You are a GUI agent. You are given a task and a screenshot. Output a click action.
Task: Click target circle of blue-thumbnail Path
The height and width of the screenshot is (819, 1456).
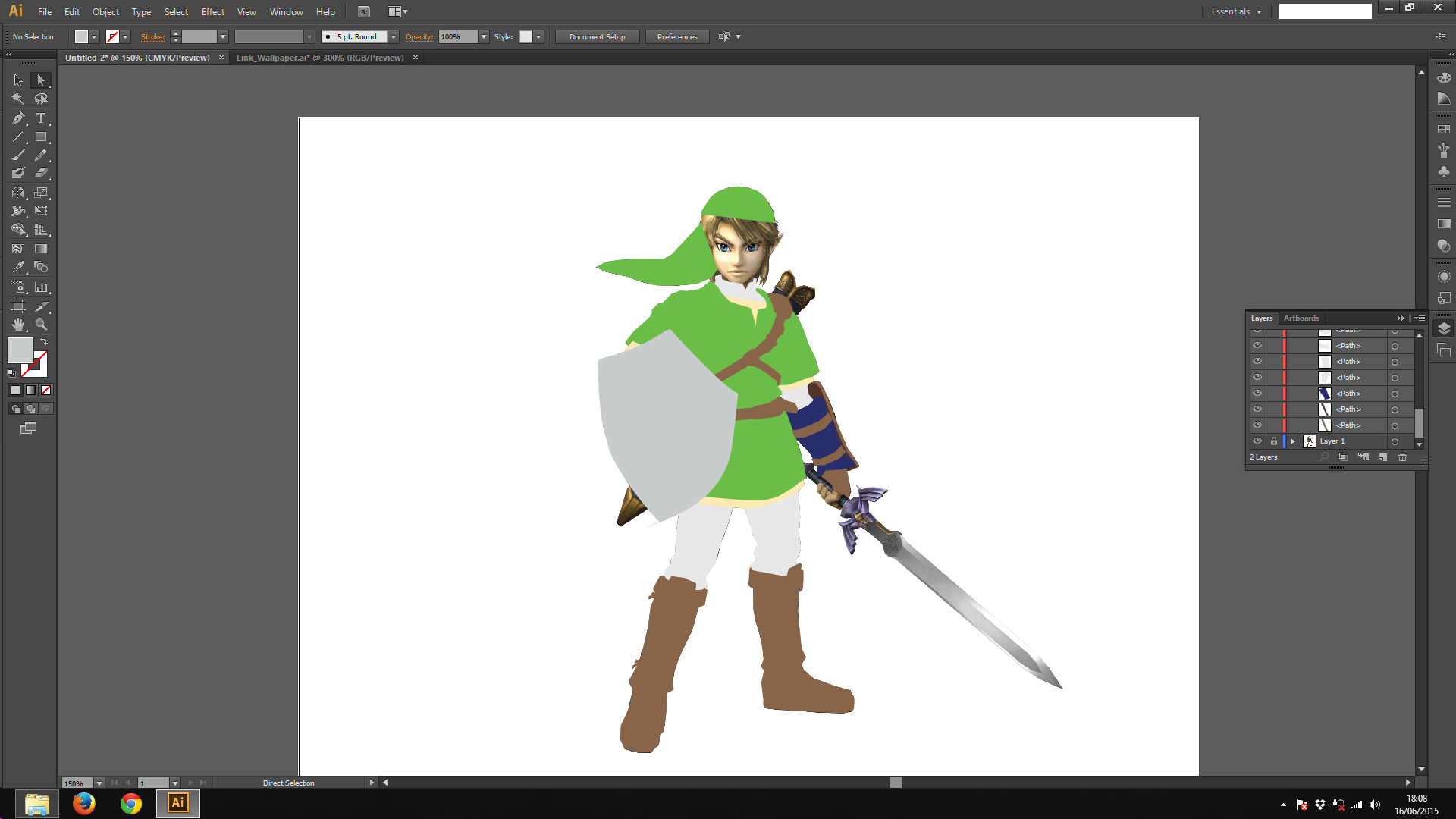[x=1395, y=394]
